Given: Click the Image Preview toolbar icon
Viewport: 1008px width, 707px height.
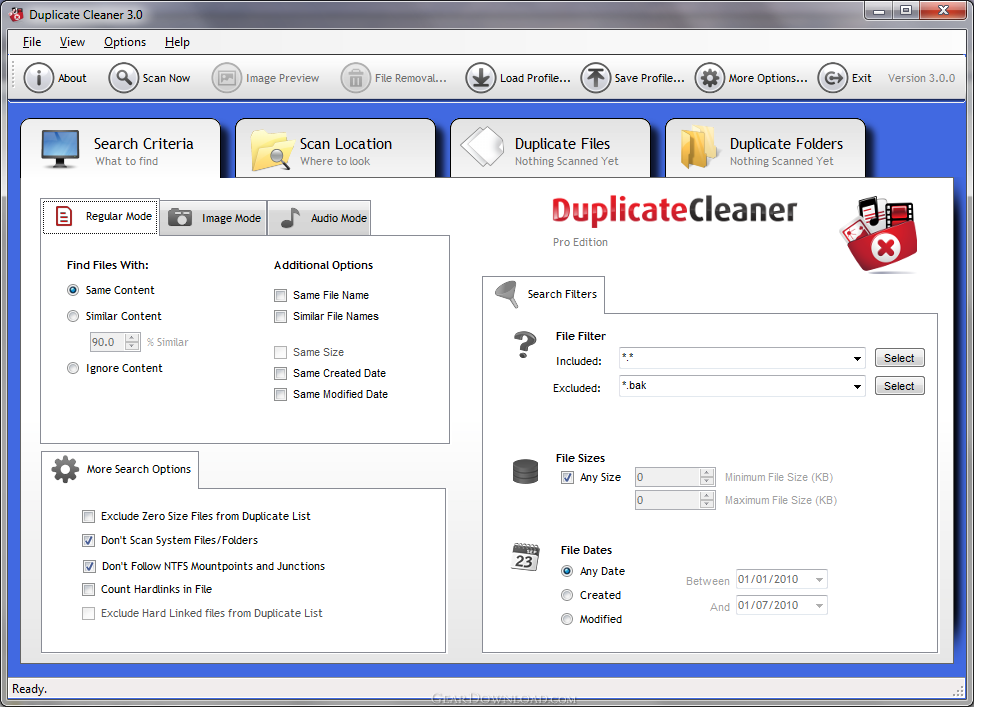Looking at the screenshot, I should click(227, 78).
